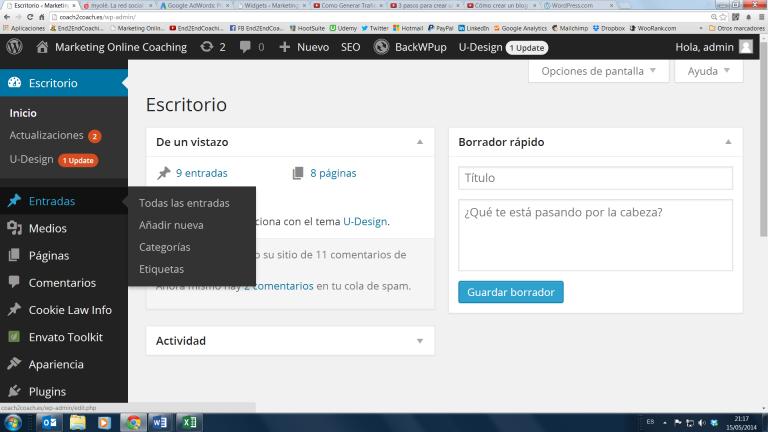Switch to the WordPress.com browser tab
The width and height of the screenshot is (768, 432).
tap(578, 5)
